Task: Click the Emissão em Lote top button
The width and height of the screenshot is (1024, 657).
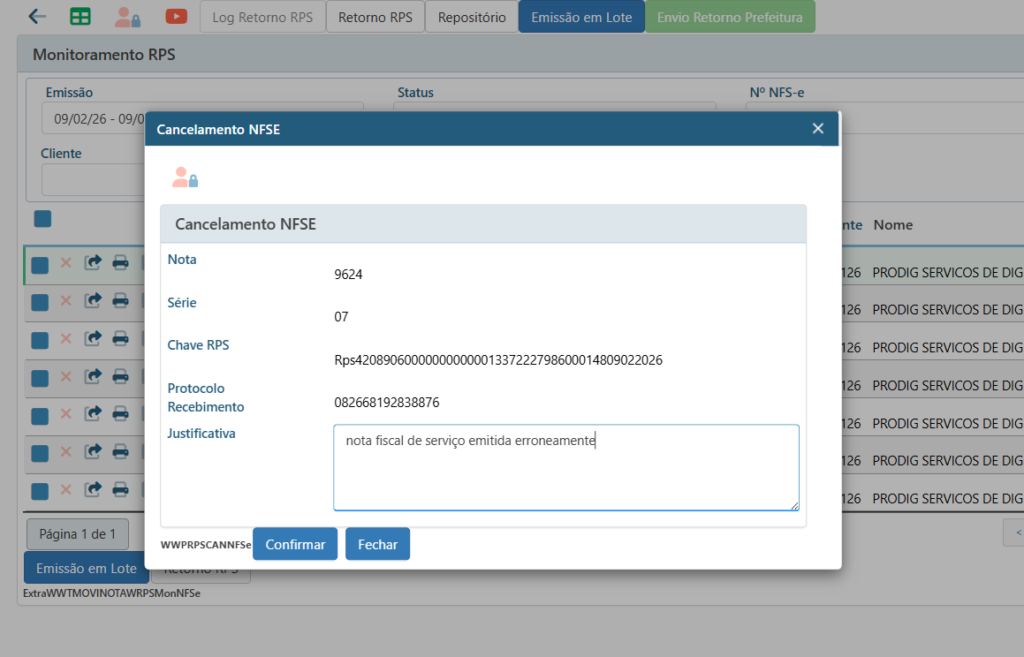Action: coord(581,17)
